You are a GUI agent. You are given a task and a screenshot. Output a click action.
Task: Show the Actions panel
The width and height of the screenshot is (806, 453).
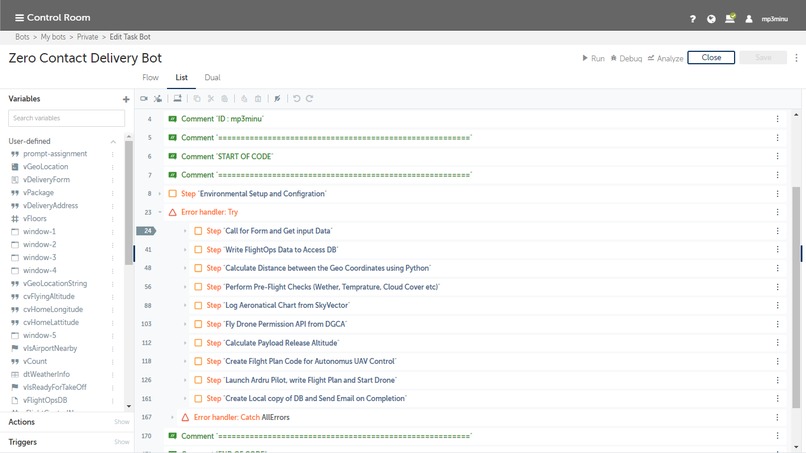(x=122, y=422)
